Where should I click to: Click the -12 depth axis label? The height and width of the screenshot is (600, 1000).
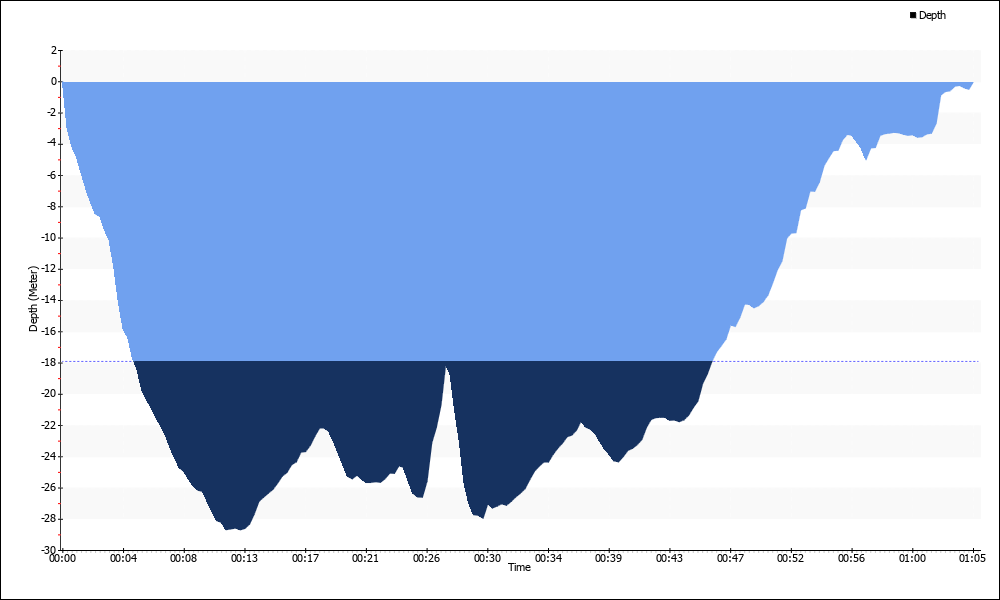(x=50, y=268)
